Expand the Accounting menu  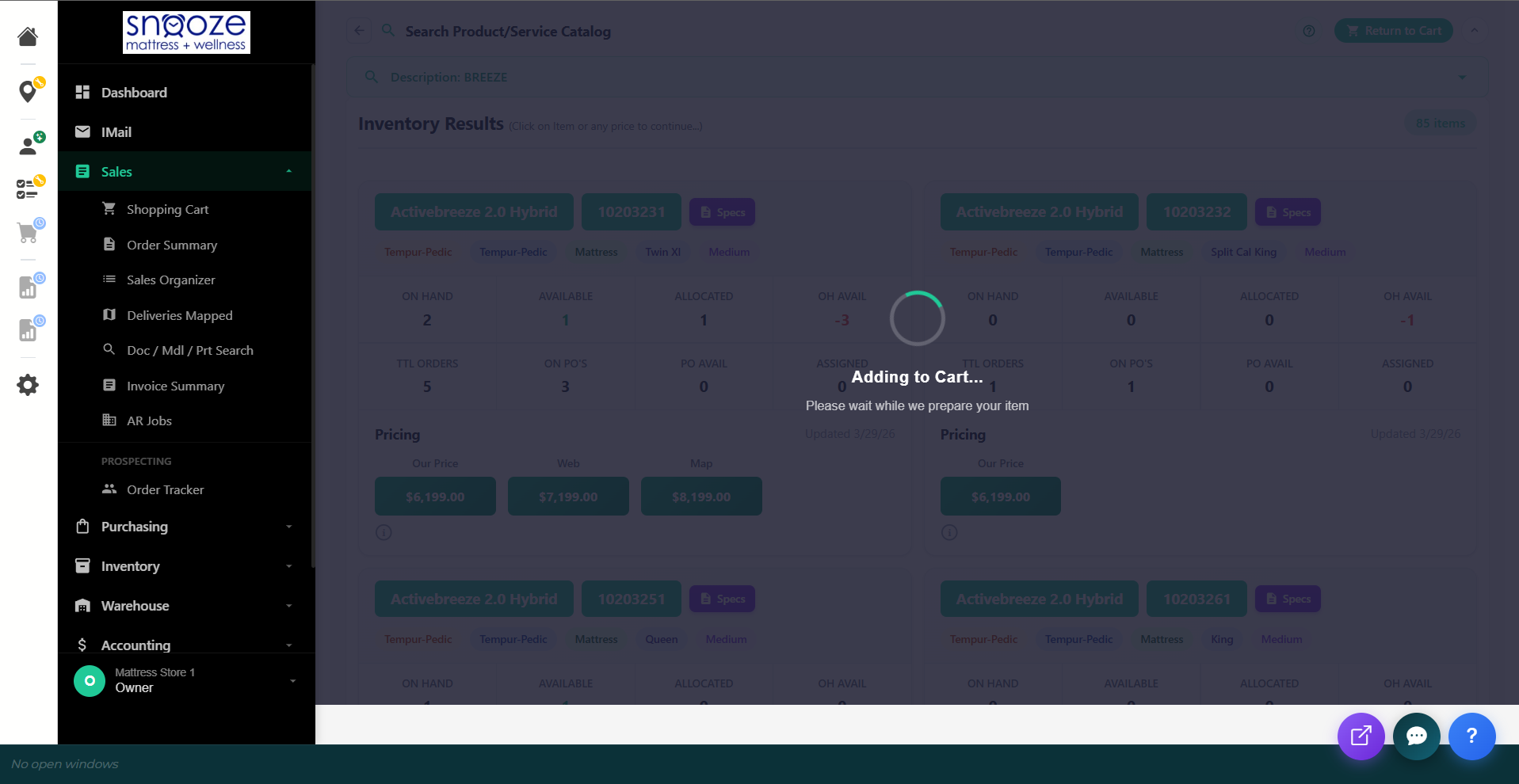[185, 644]
